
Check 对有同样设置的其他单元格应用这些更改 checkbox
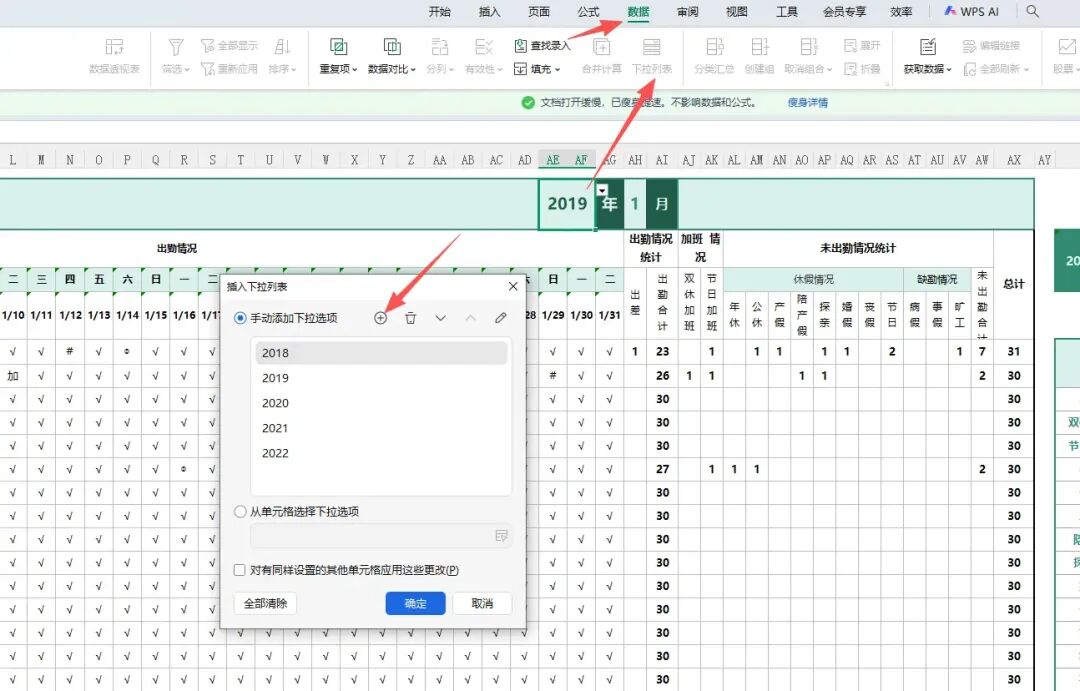(x=240, y=570)
